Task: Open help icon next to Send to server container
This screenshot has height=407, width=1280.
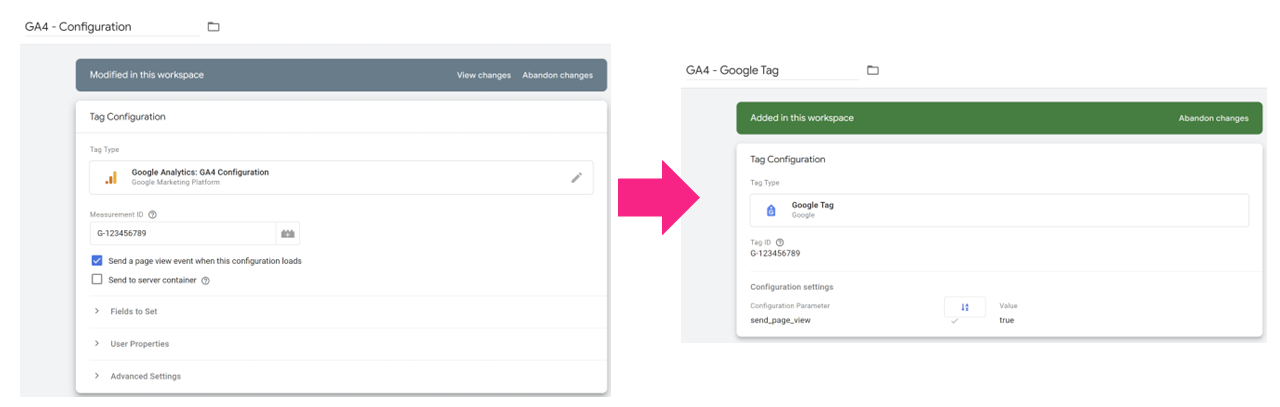Action: [205, 281]
